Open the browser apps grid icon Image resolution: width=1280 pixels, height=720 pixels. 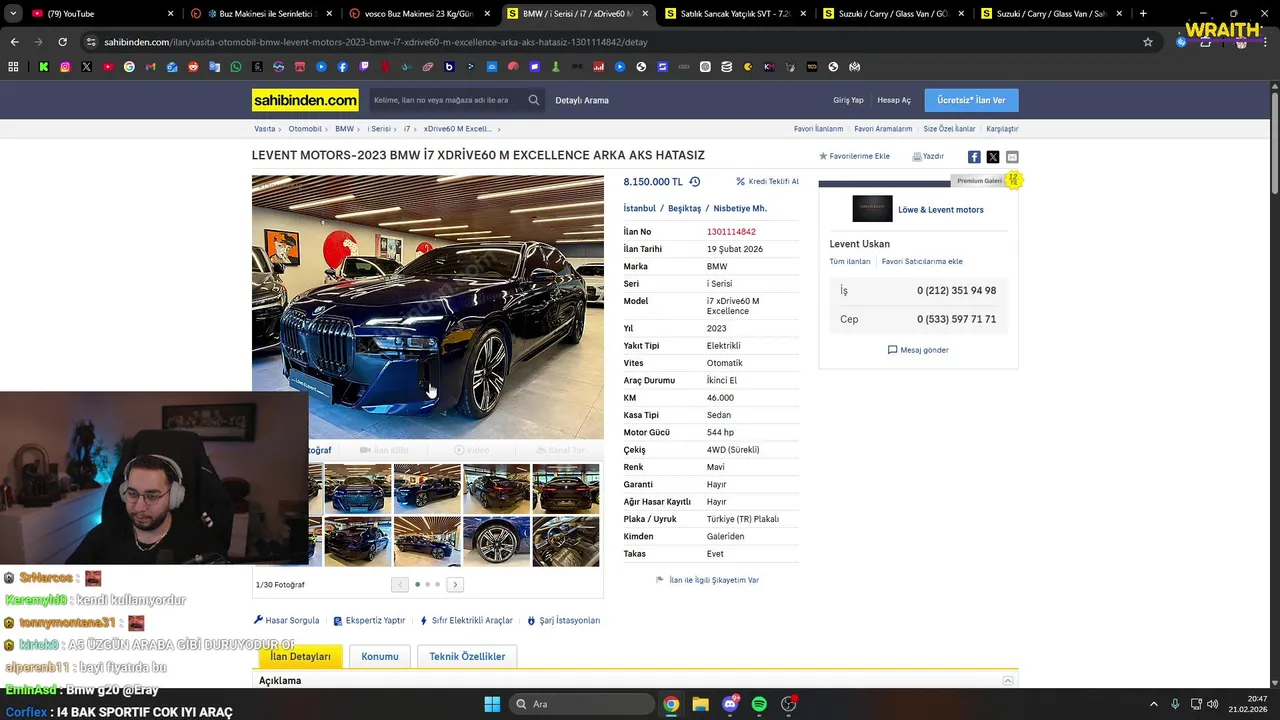pyautogui.click(x=13, y=67)
